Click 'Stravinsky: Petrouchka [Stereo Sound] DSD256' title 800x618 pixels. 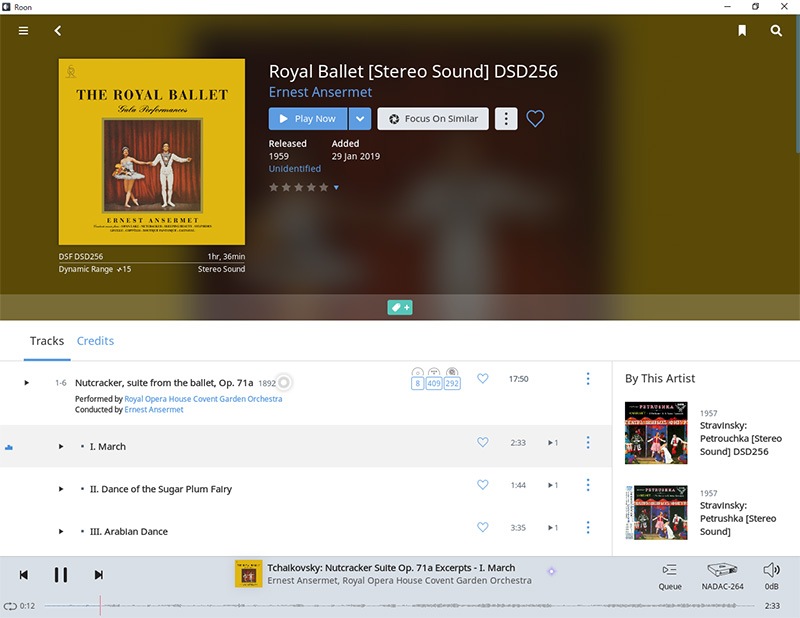coord(741,438)
